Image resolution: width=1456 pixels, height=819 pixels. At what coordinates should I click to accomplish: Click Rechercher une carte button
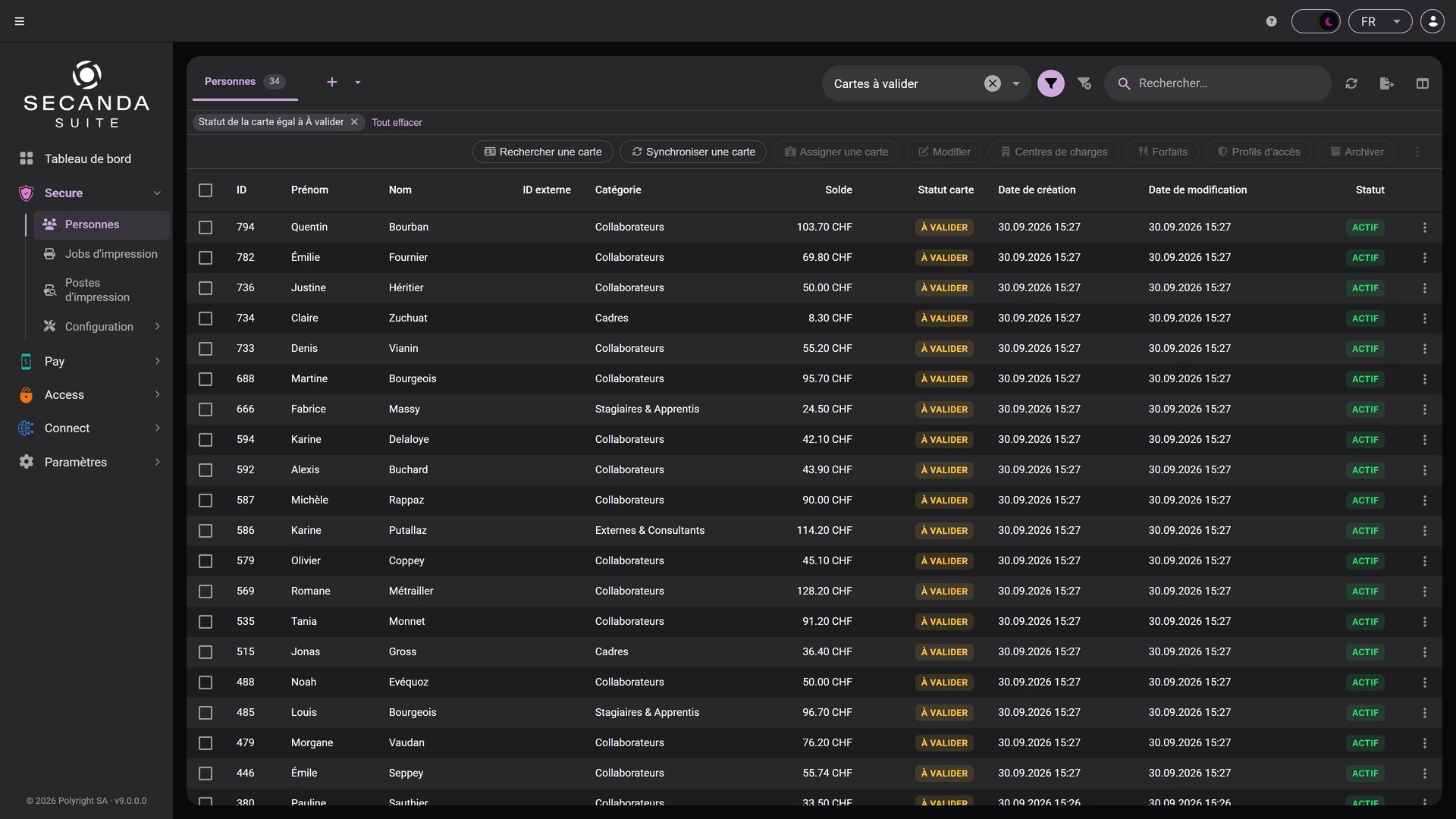(x=543, y=152)
